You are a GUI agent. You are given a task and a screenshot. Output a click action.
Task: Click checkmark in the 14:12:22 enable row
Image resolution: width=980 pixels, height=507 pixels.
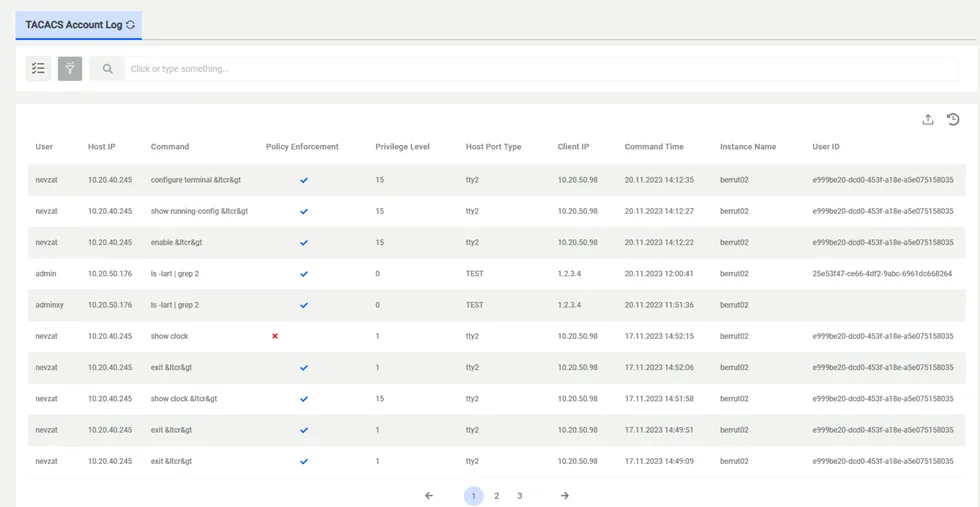304,243
